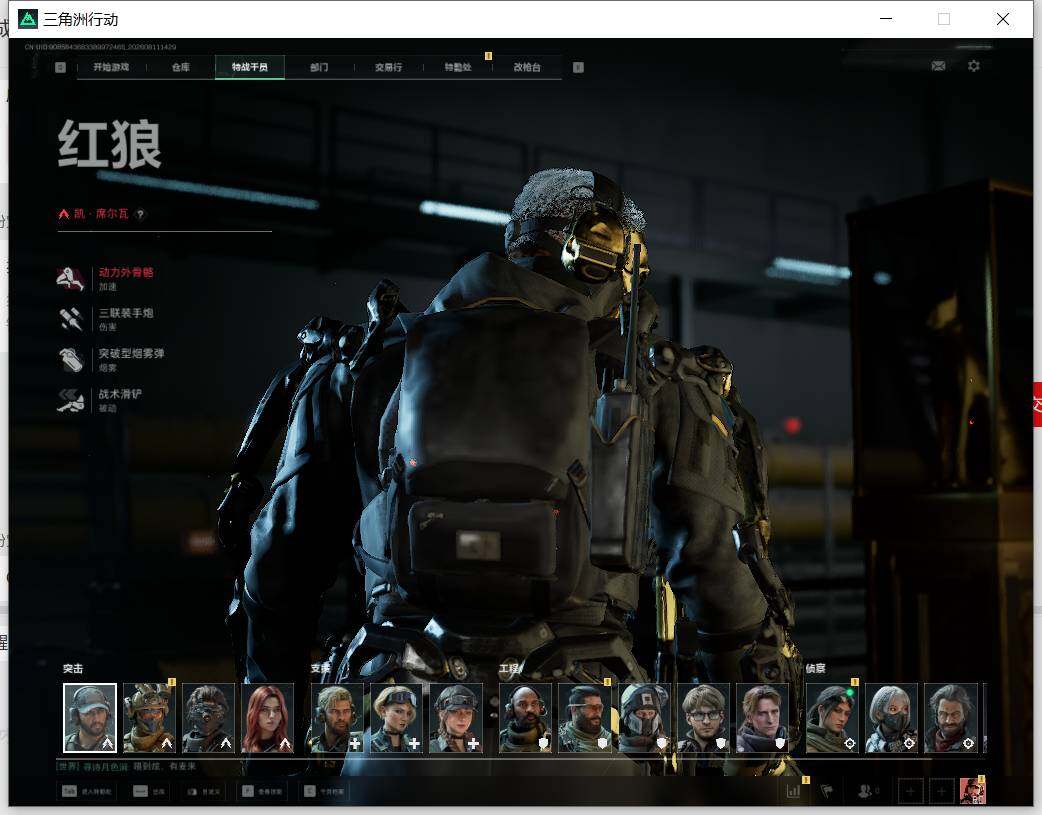Open the stats bar-chart icon
Image resolution: width=1042 pixels, height=815 pixels.
coord(793,791)
